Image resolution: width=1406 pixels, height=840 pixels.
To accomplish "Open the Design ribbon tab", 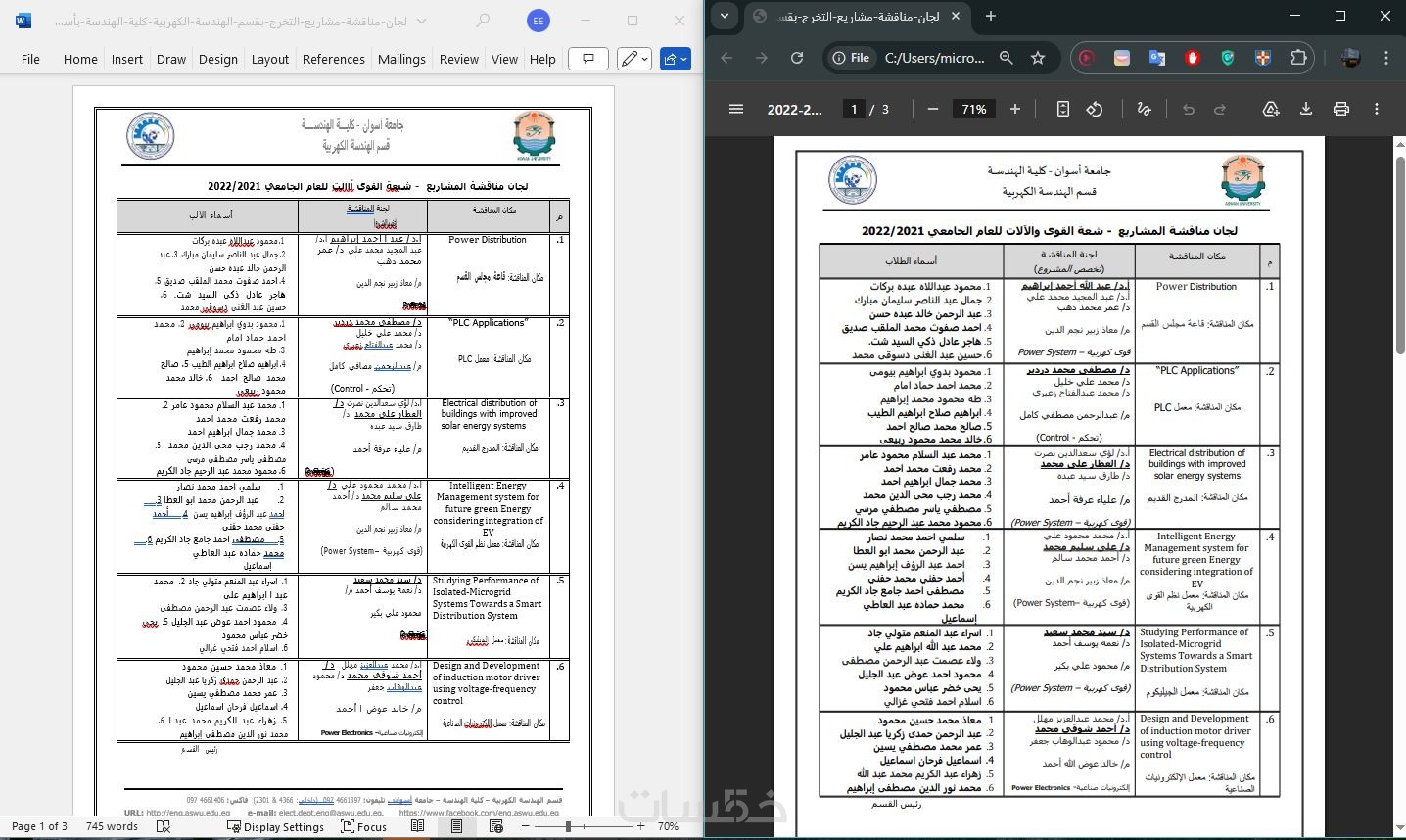I will (218, 59).
